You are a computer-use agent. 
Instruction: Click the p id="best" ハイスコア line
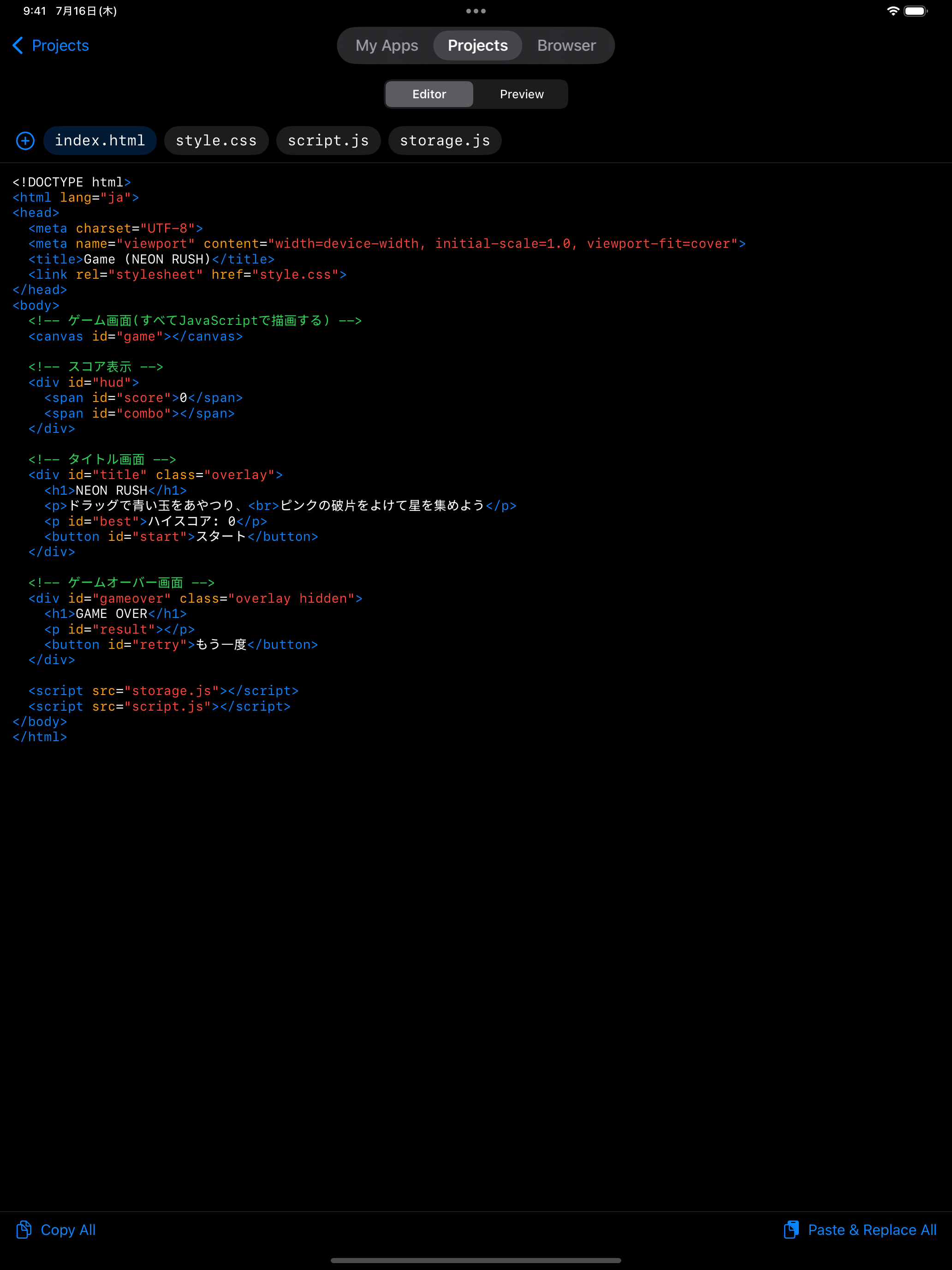pyautogui.click(x=155, y=521)
